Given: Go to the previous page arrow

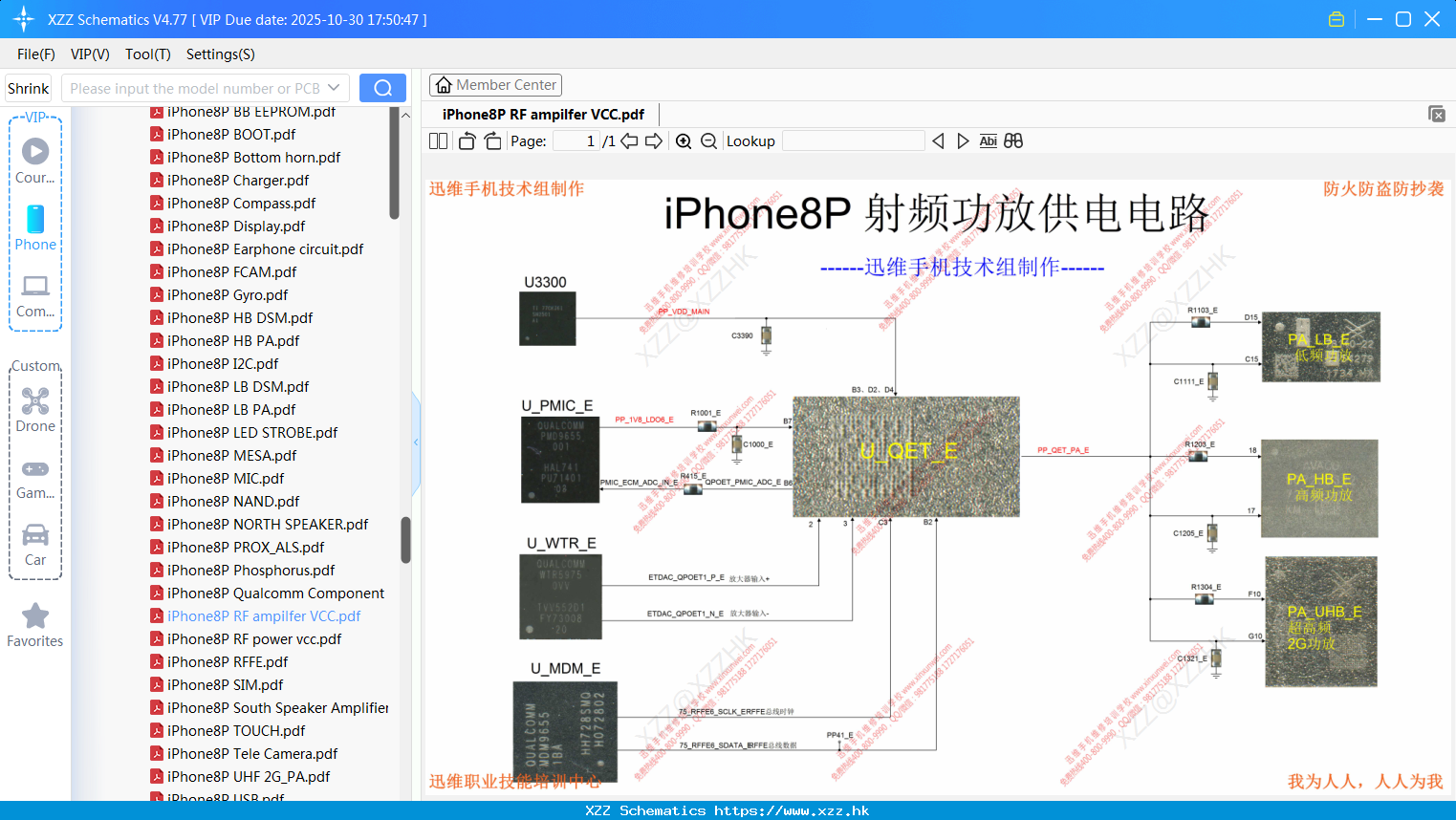Looking at the screenshot, I should coord(629,141).
